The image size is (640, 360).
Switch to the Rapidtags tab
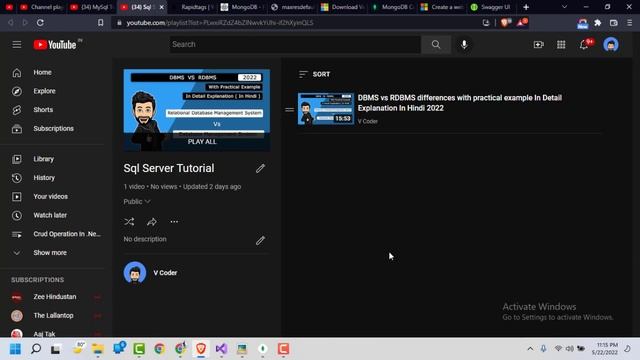point(192,7)
